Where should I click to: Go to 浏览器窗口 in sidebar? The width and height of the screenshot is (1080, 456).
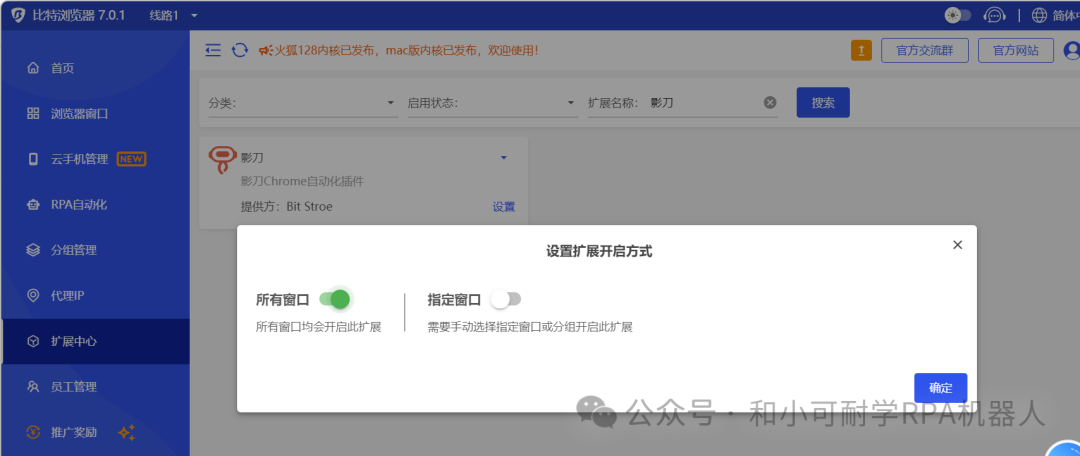(80, 113)
